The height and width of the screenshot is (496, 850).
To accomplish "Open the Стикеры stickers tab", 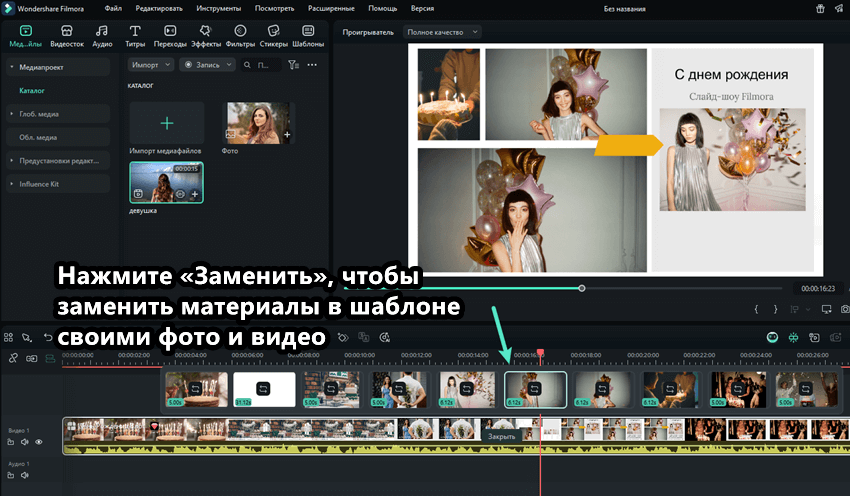I will (273, 36).
